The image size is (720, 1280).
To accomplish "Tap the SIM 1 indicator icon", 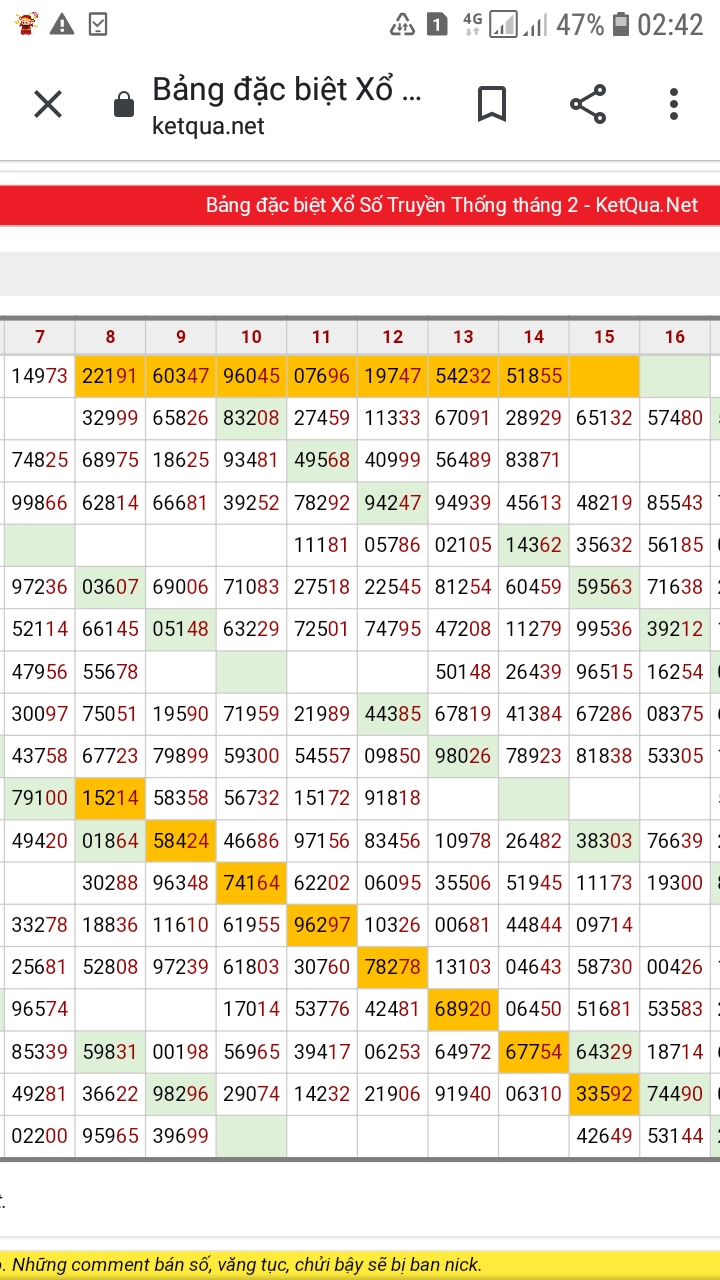I will coord(437,24).
